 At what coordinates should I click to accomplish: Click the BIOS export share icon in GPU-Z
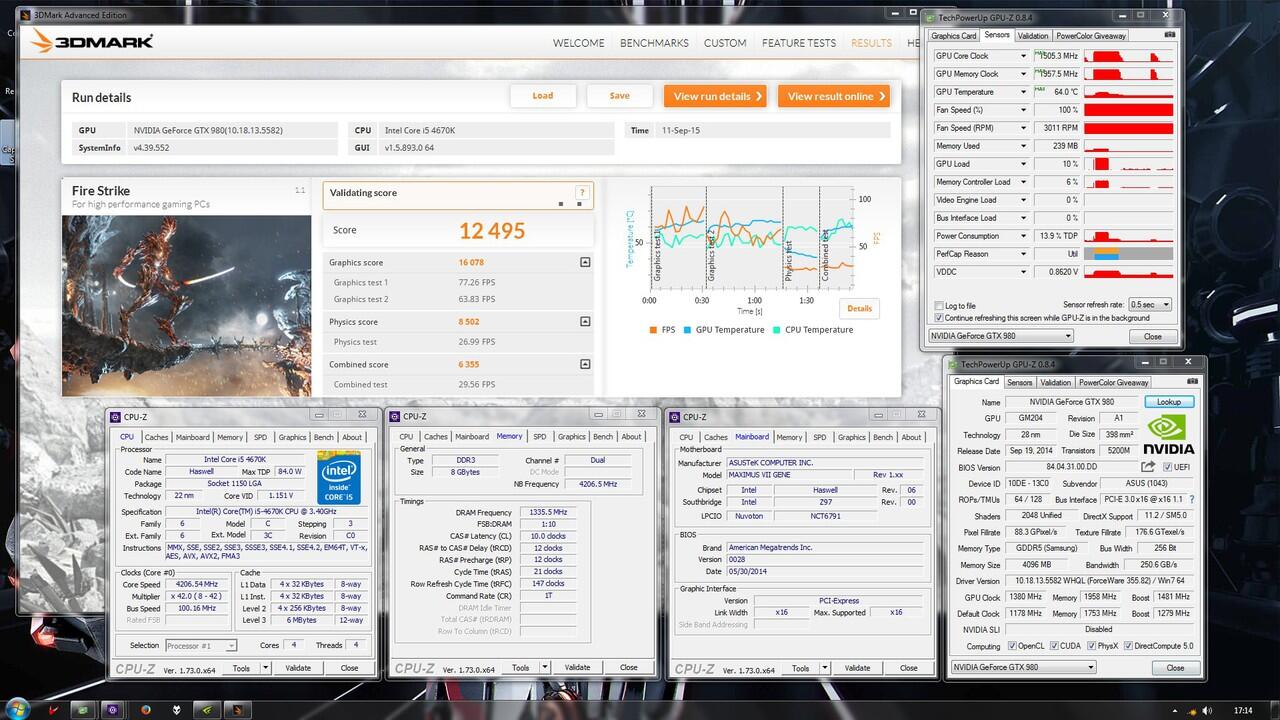coord(1148,467)
